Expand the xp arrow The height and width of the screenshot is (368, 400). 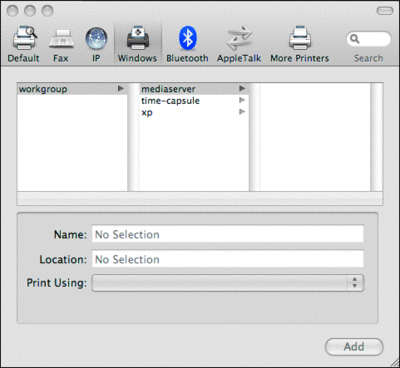[x=242, y=112]
